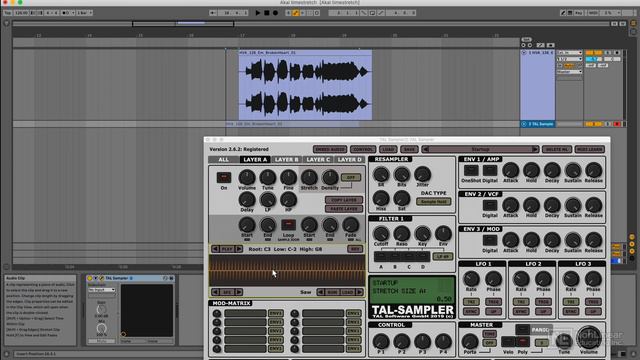Adjust the Master Volume knob

tap(588, 337)
